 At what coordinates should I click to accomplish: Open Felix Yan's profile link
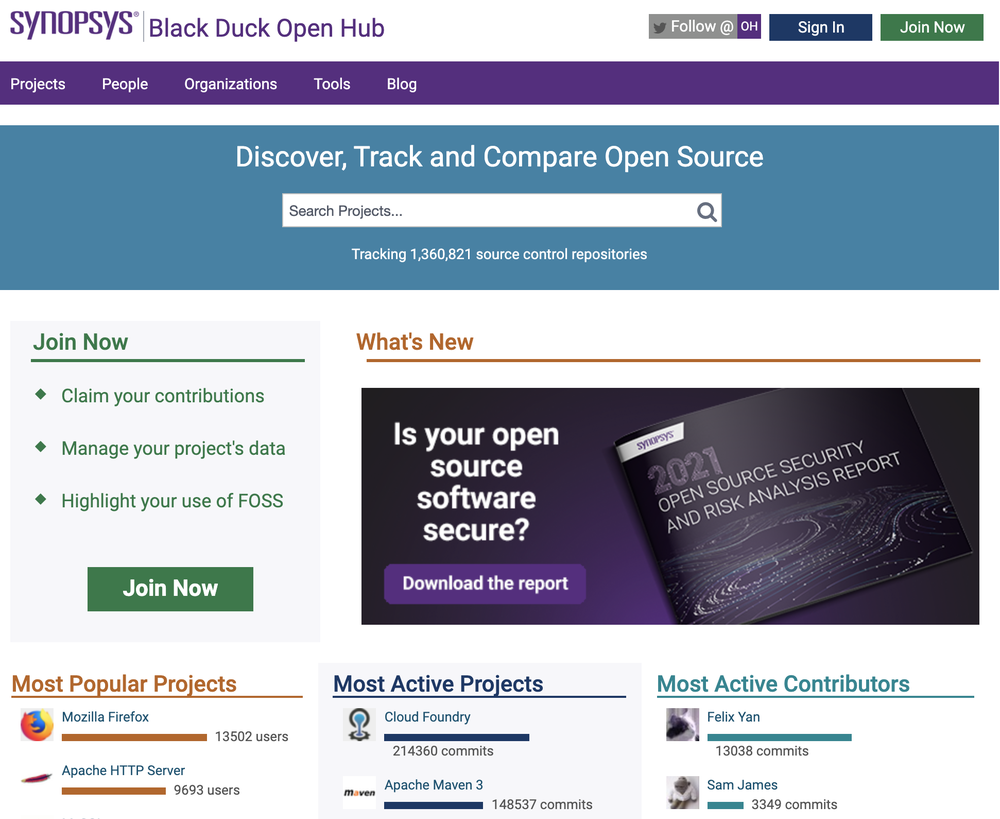click(733, 717)
